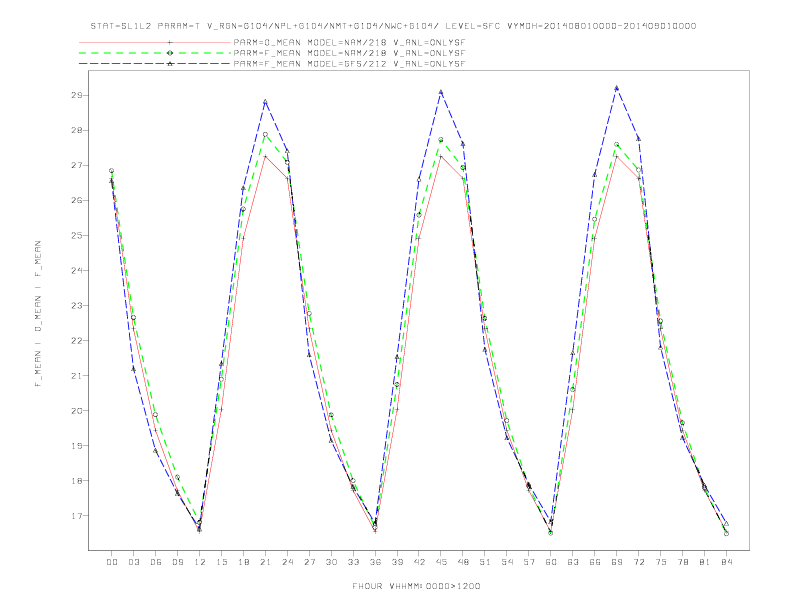
Task: Click the blue triangle peak marker at hour 69
Action: tap(616, 88)
